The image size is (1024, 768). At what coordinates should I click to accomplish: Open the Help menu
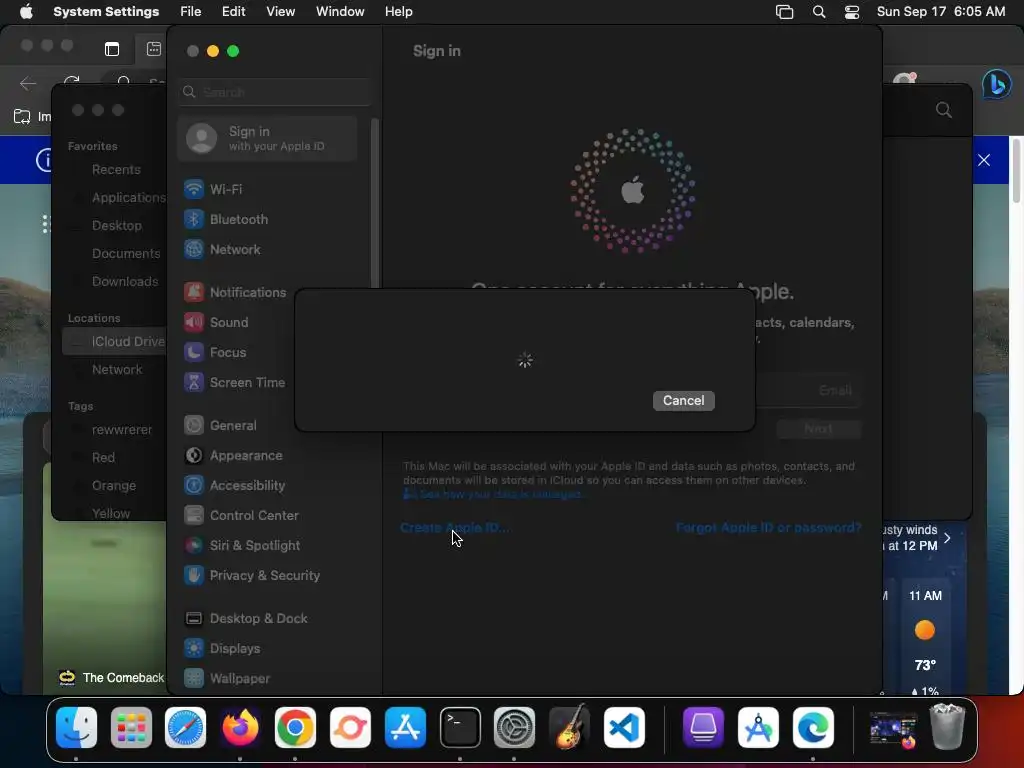pyautogui.click(x=398, y=12)
